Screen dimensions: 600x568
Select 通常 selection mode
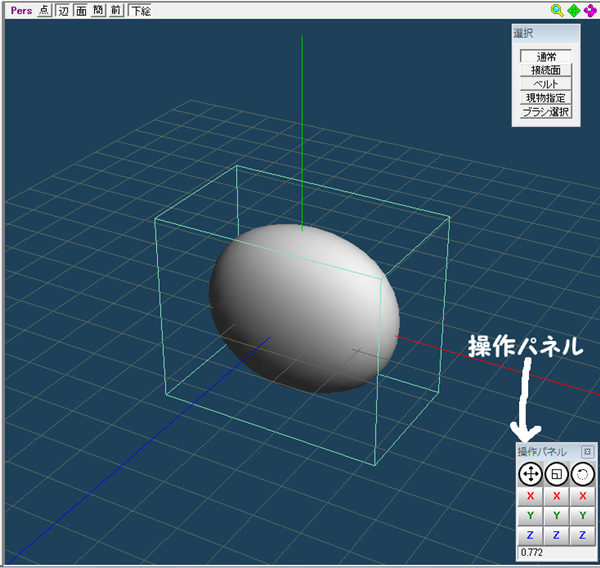tap(546, 57)
